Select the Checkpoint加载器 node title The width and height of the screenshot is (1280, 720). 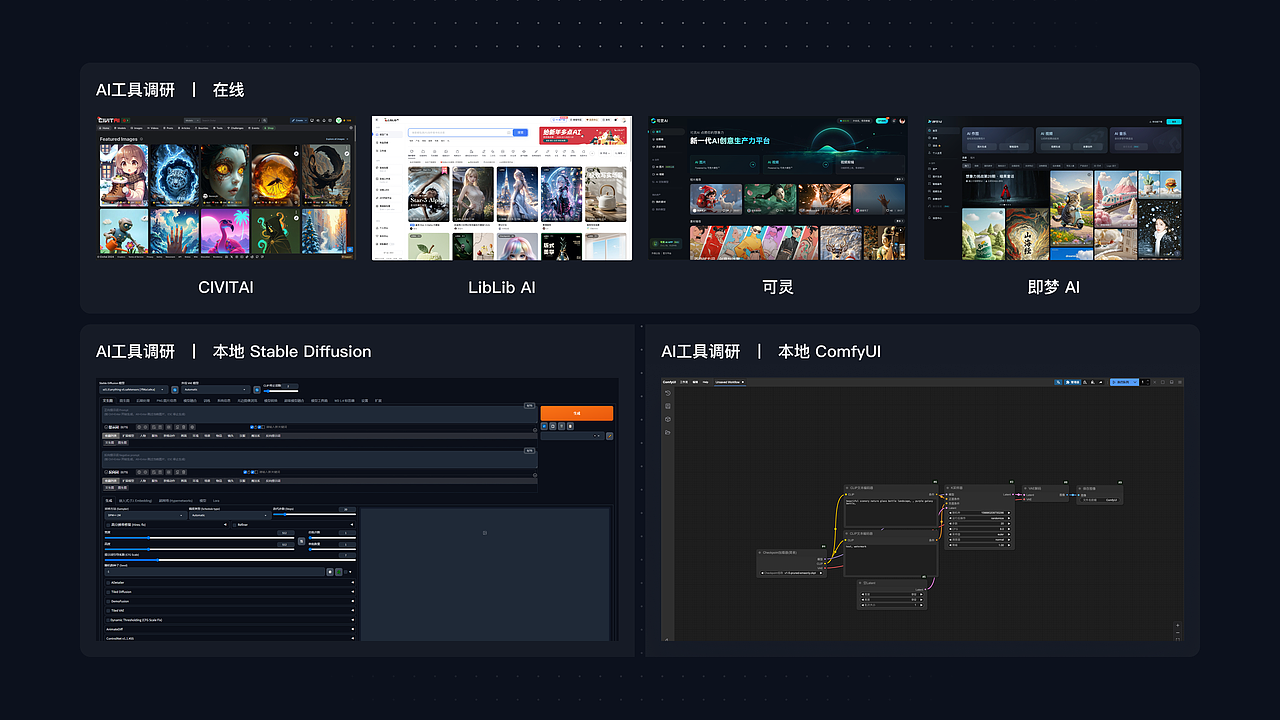tap(780, 553)
